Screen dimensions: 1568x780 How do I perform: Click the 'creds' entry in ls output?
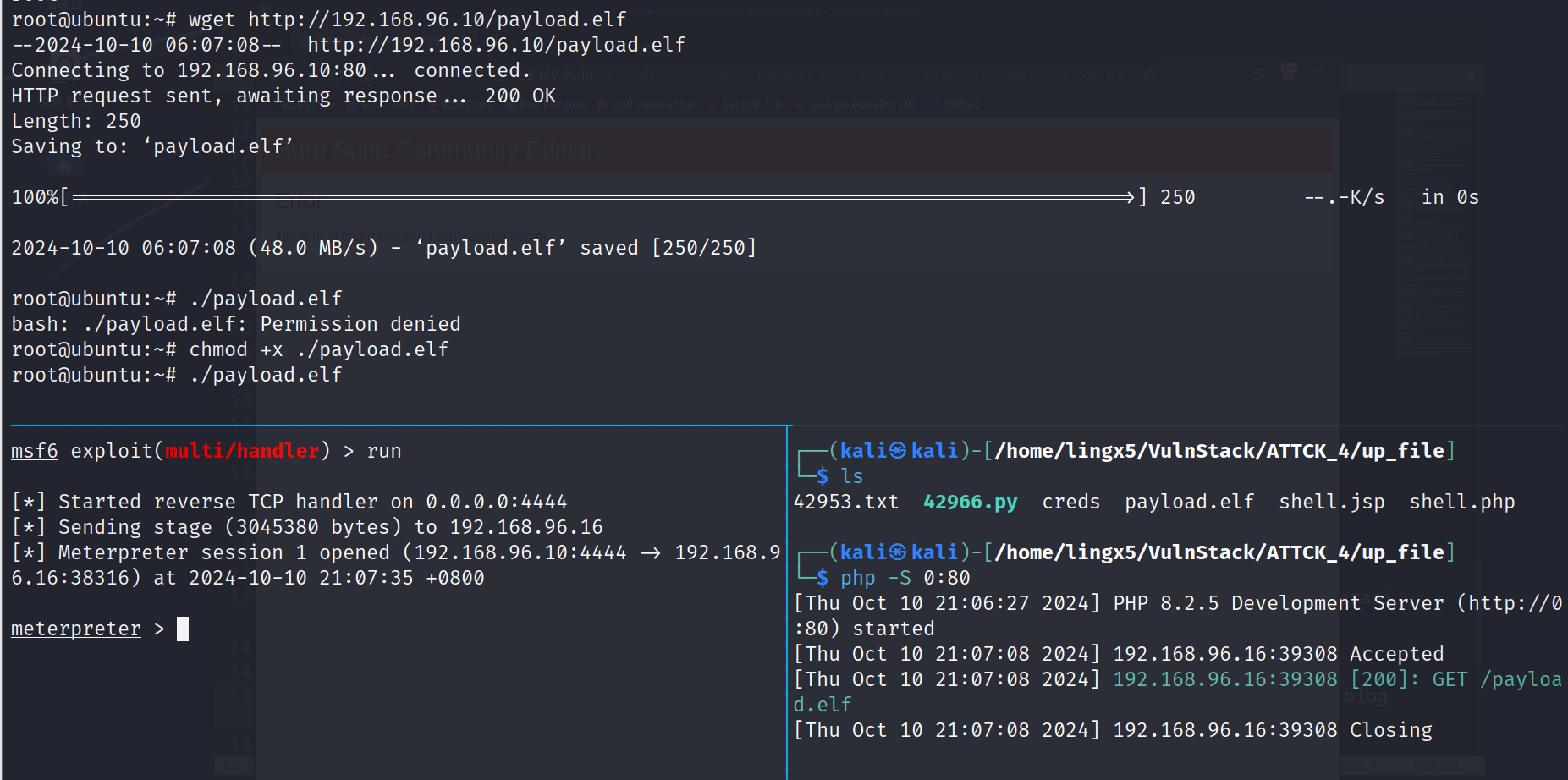tap(1071, 502)
